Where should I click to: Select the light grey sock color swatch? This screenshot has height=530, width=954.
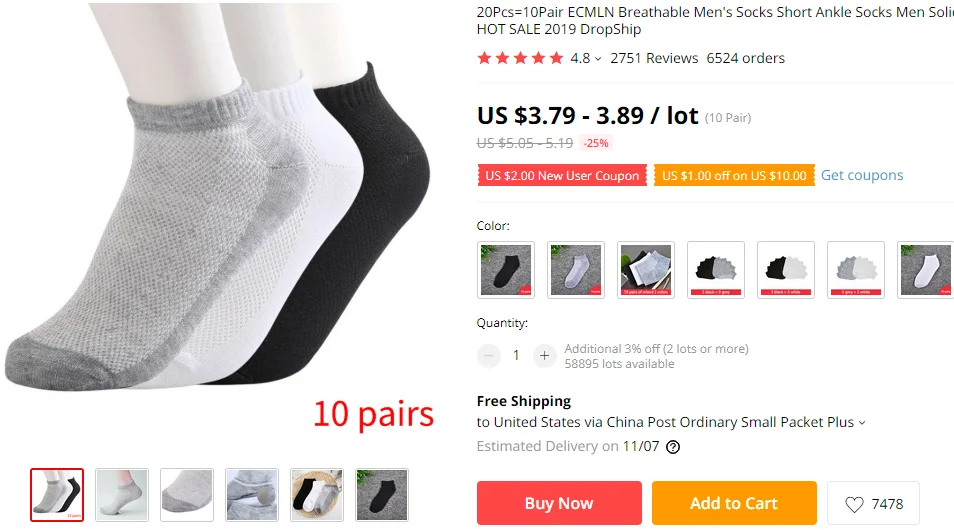click(576, 270)
